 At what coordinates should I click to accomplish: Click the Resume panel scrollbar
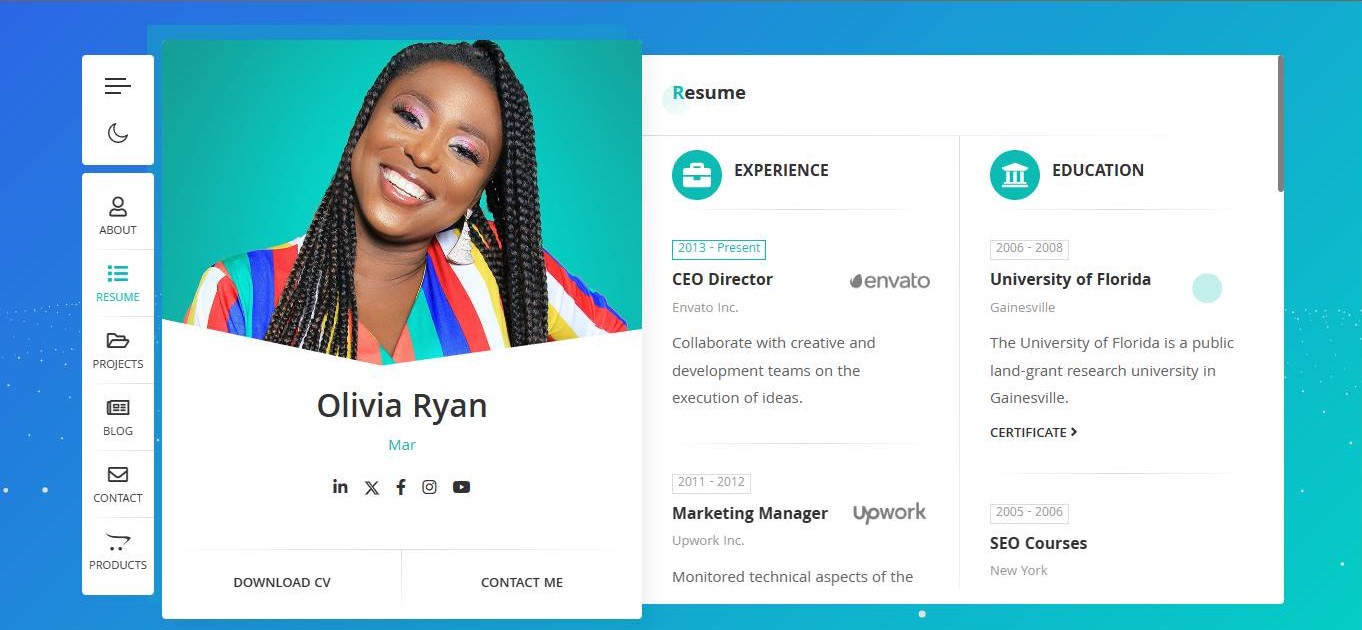(x=1281, y=124)
